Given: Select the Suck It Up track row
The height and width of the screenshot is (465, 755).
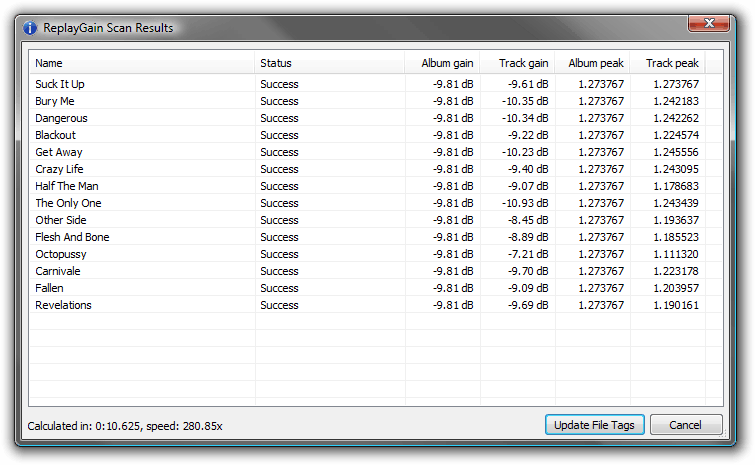Looking at the screenshot, I should pyautogui.click(x=376, y=84).
